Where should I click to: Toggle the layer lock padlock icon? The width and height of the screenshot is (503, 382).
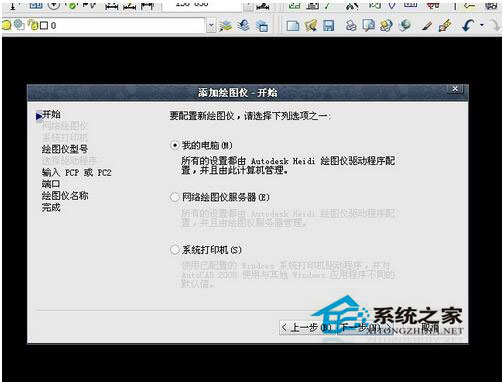point(33,25)
